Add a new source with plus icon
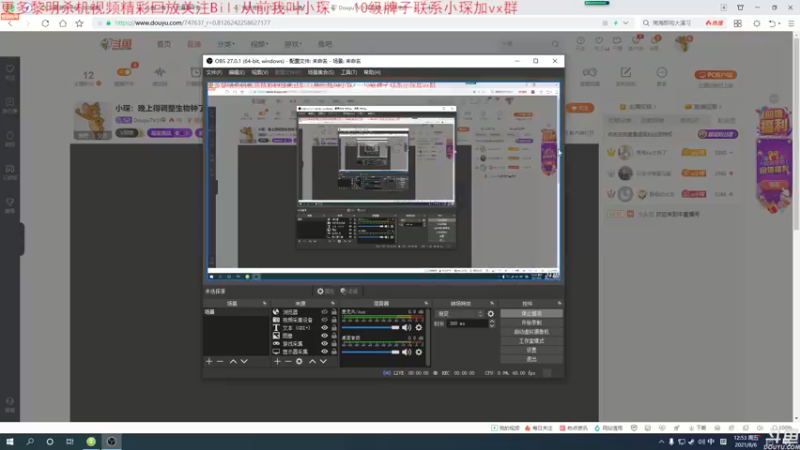The width and height of the screenshot is (800, 450). tap(277, 361)
